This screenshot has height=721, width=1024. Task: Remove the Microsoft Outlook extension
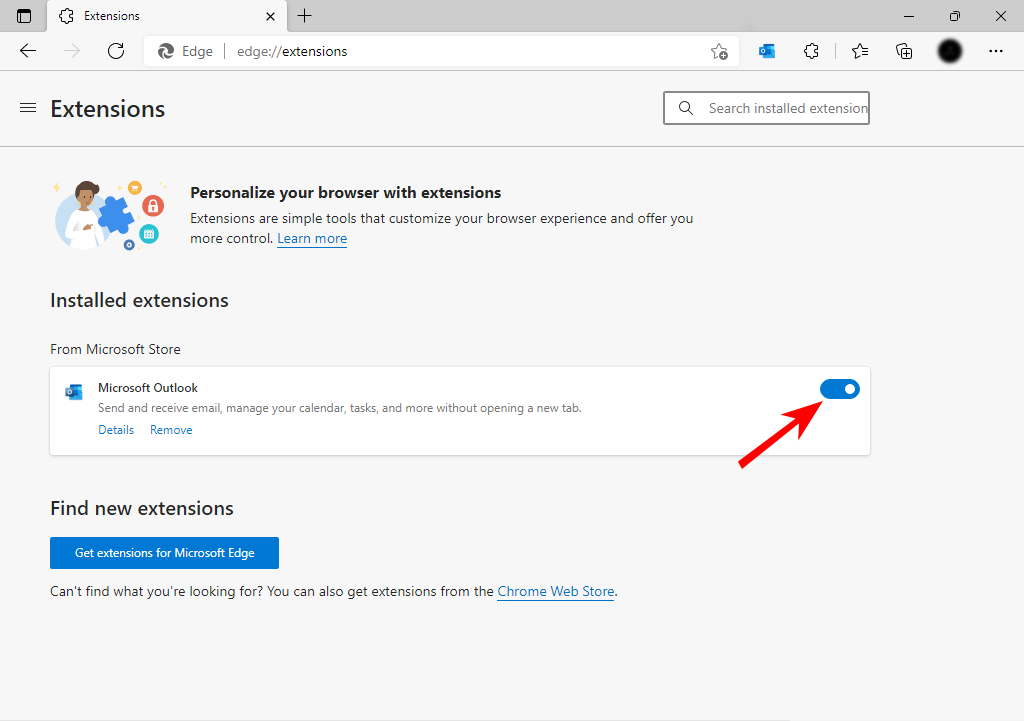171,430
